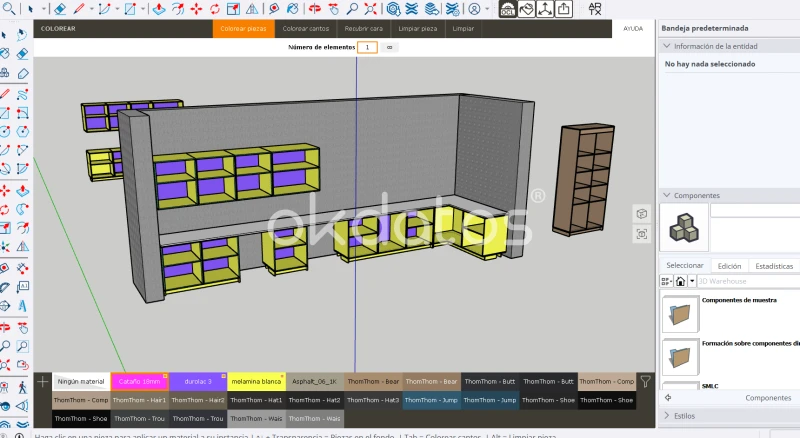
Task: Click the Limpiar pieza button
Action: (417, 29)
